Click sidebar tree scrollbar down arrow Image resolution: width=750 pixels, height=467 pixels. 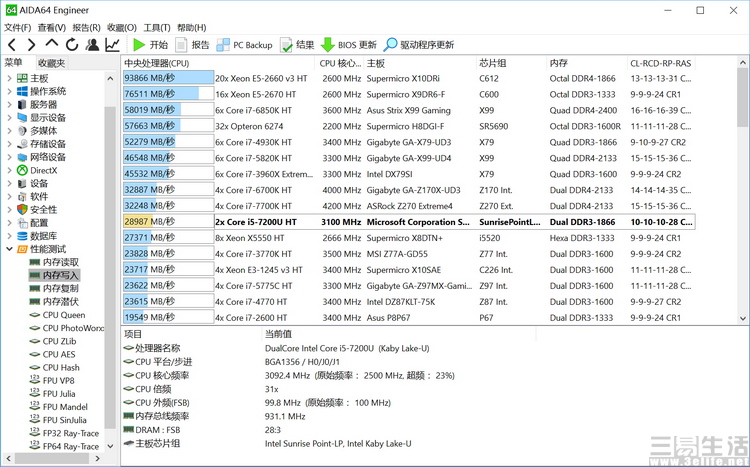[110, 446]
